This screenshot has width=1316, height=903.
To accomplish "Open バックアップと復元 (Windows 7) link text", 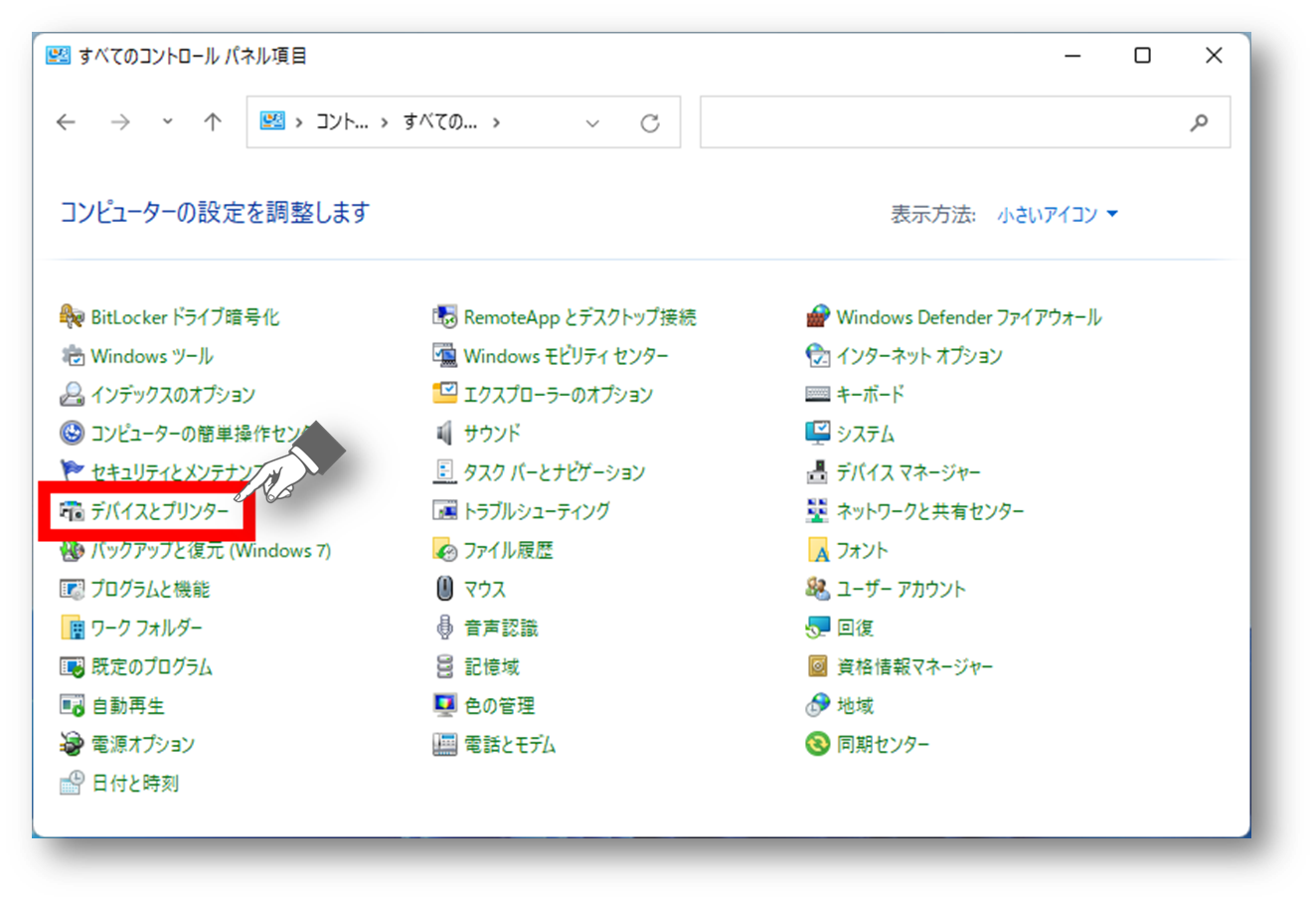I will (211, 550).
